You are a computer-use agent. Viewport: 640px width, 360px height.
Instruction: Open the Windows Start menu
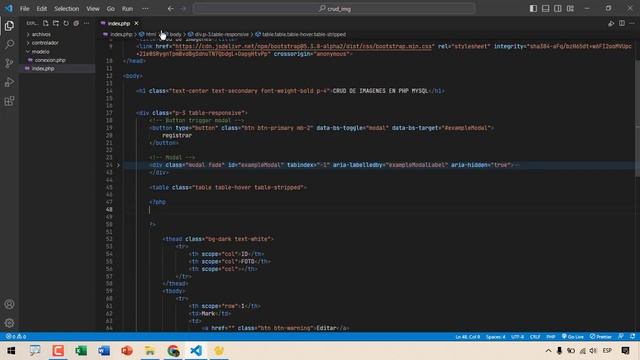[11, 351]
